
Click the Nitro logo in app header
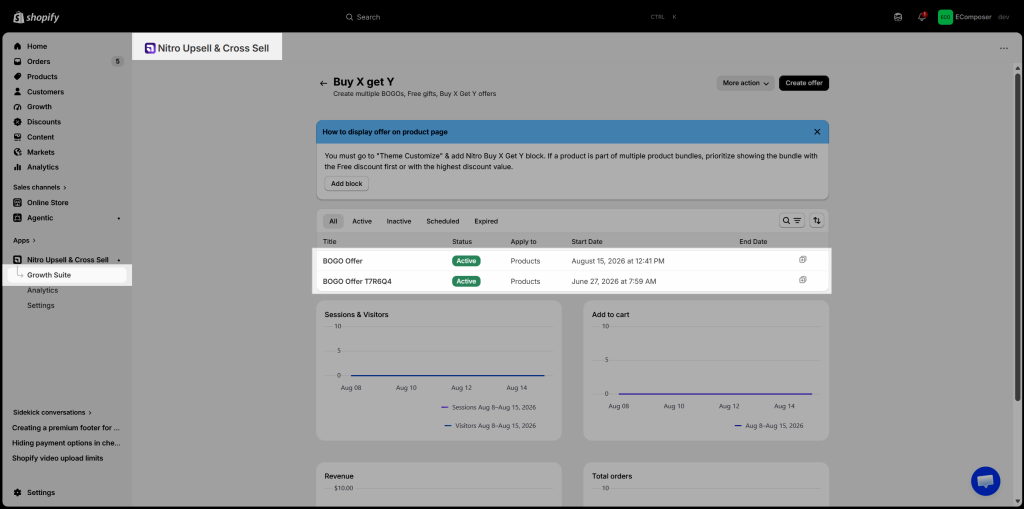click(x=150, y=48)
